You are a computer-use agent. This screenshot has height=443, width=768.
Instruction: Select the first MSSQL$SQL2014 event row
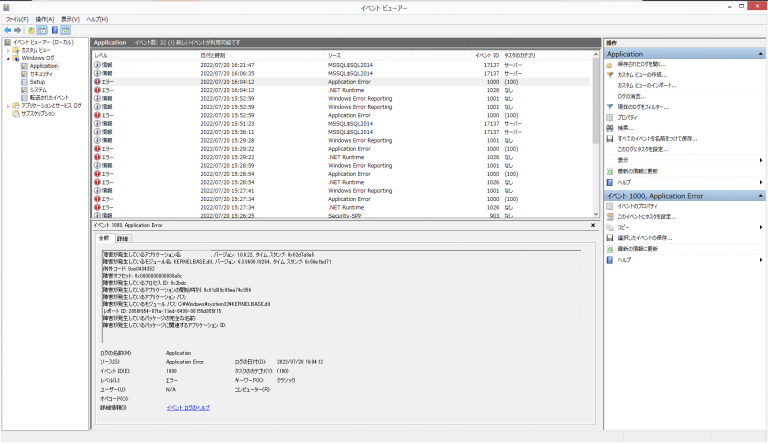click(x=350, y=64)
